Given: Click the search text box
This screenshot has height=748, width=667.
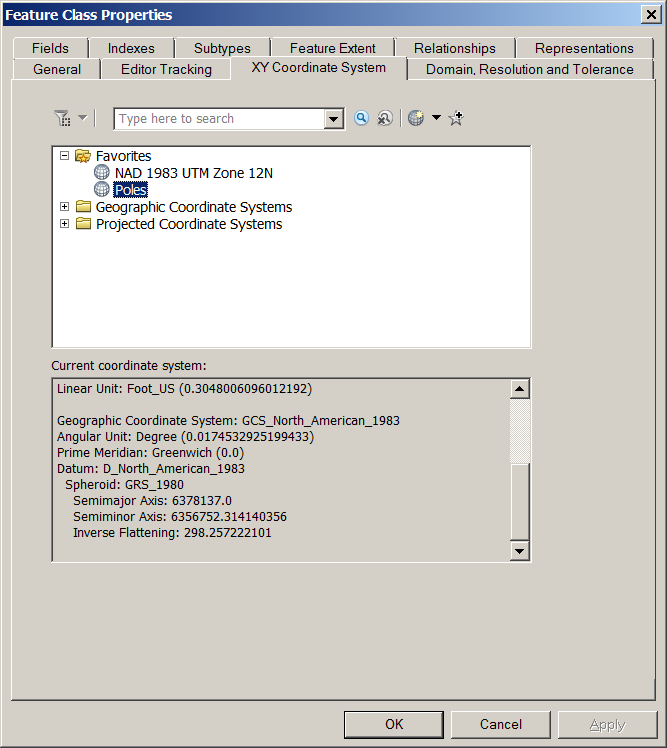Looking at the screenshot, I should coord(219,119).
